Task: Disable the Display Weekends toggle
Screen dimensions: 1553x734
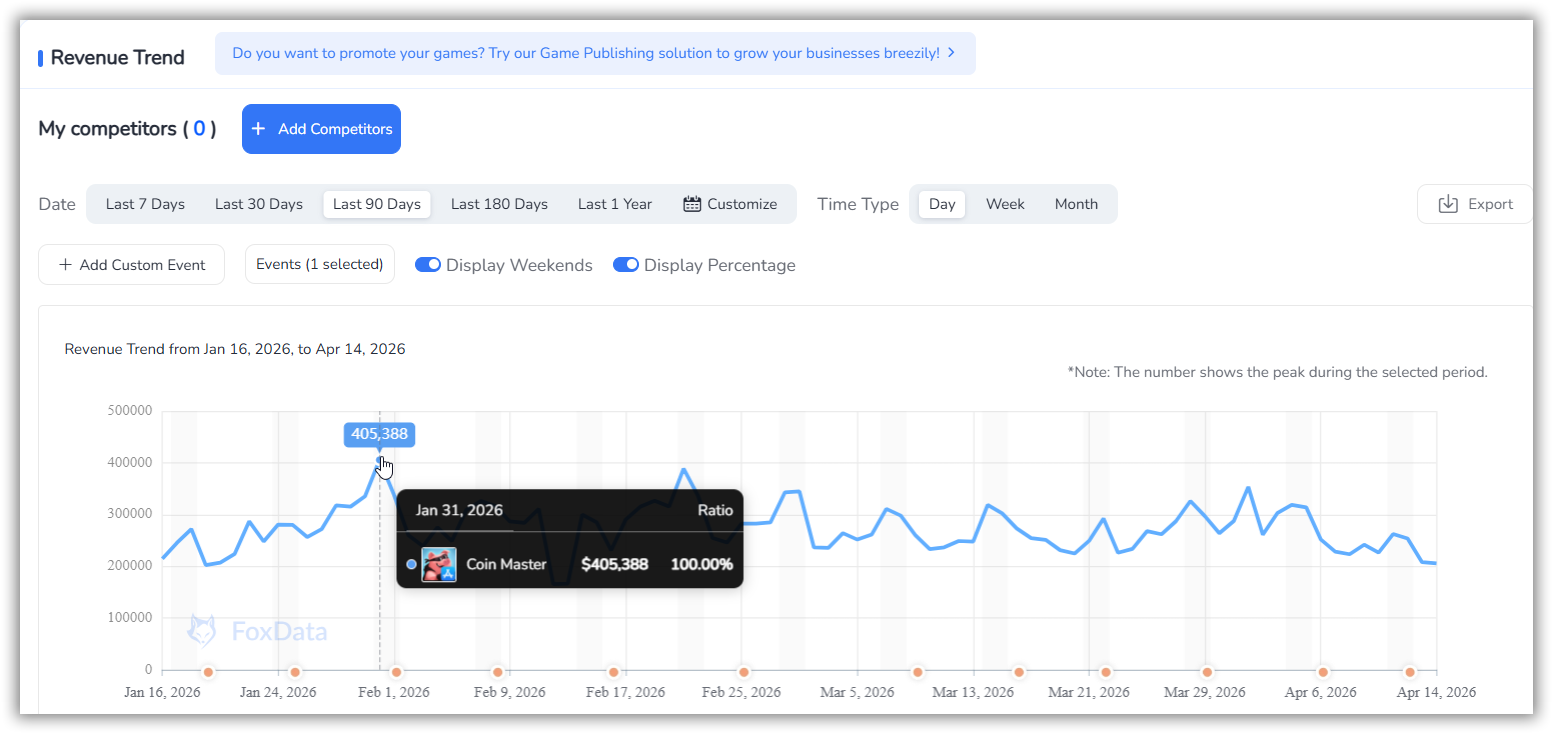Action: [428, 264]
